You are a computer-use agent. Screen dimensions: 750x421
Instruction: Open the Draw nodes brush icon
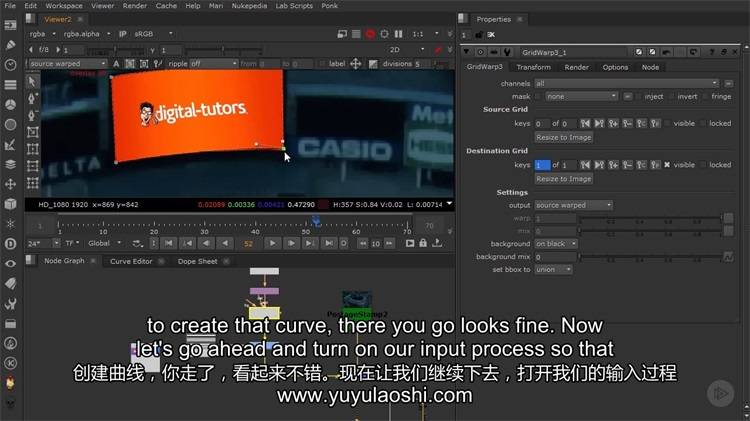point(10,45)
